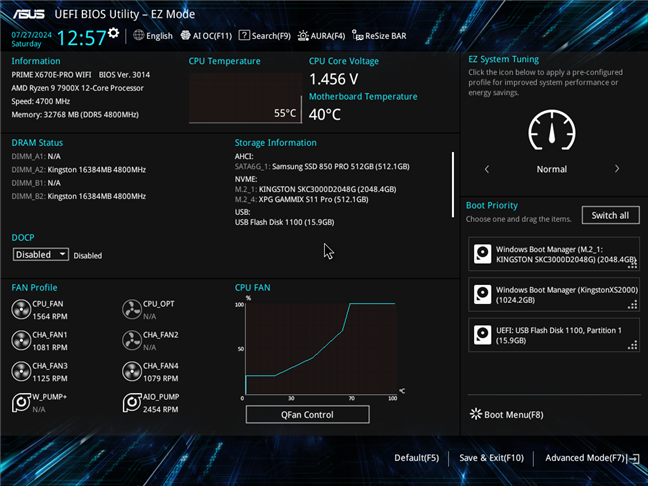Click Motherboard Temperature 40°C value
Viewport: 648px width, 486px height.
click(x=325, y=114)
